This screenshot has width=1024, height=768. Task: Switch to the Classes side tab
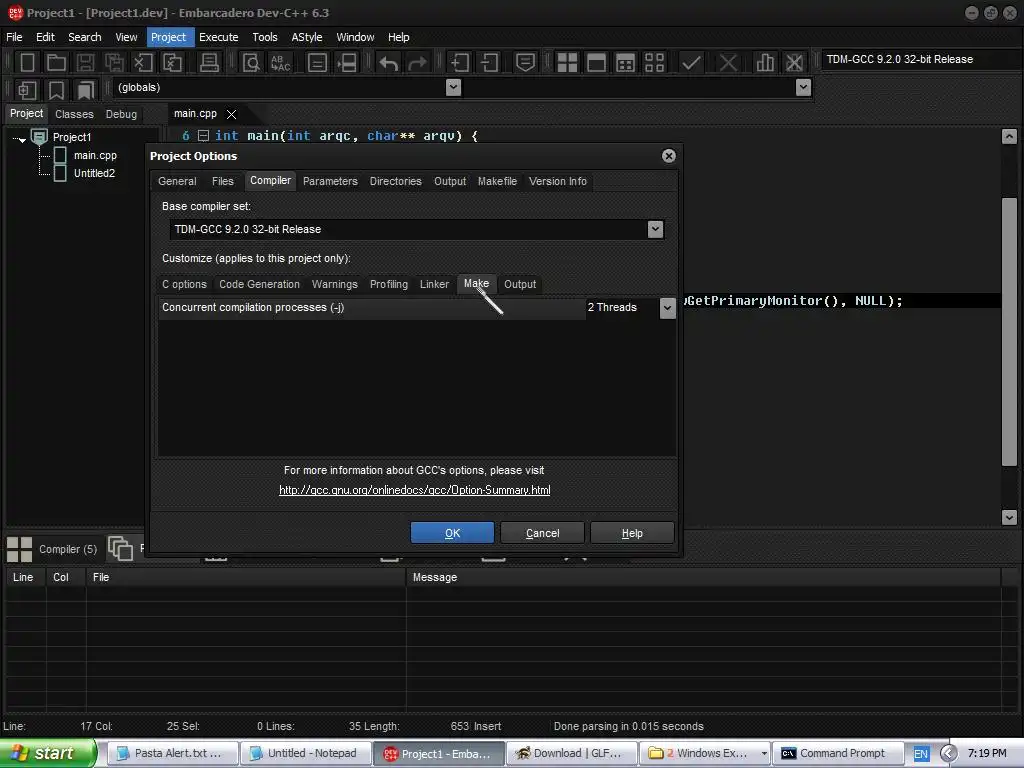pyautogui.click(x=74, y=114)
